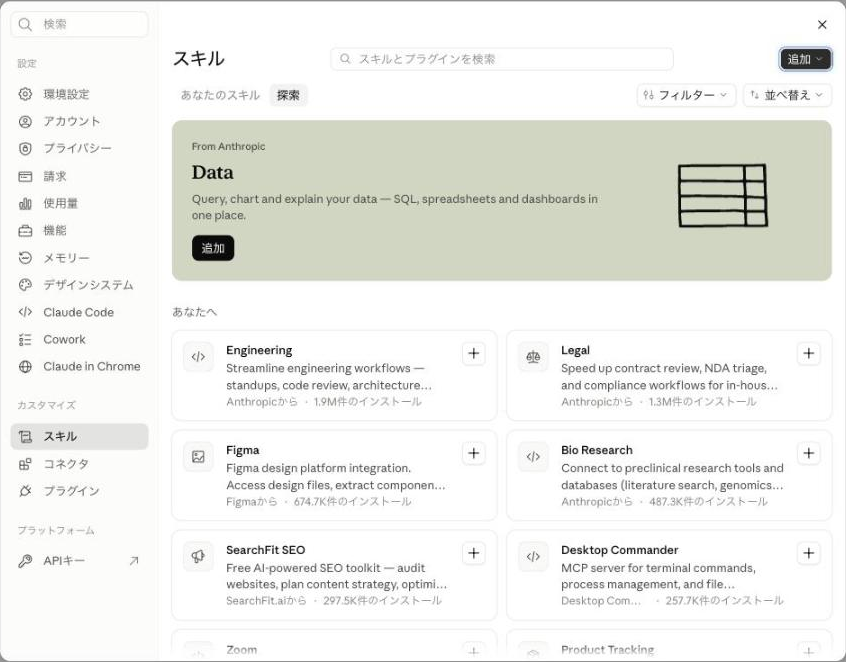
Task: Open the Desktop Commander card title
Action: pos(619,550)
